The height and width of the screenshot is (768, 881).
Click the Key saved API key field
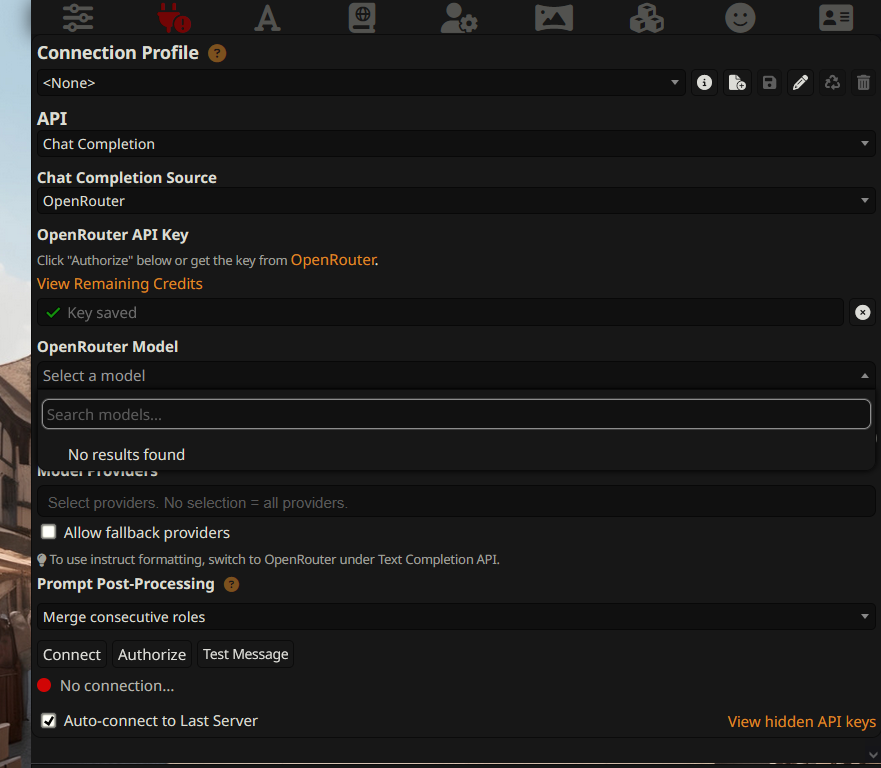point(440,312)
